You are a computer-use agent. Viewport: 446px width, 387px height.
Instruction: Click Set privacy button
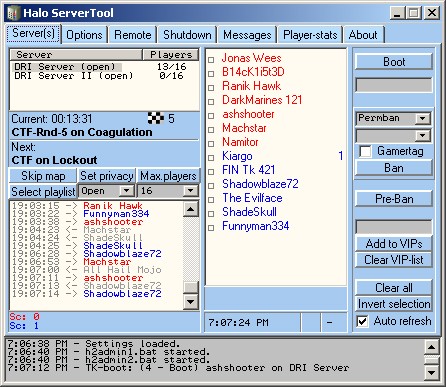click(x=107, y=176)
